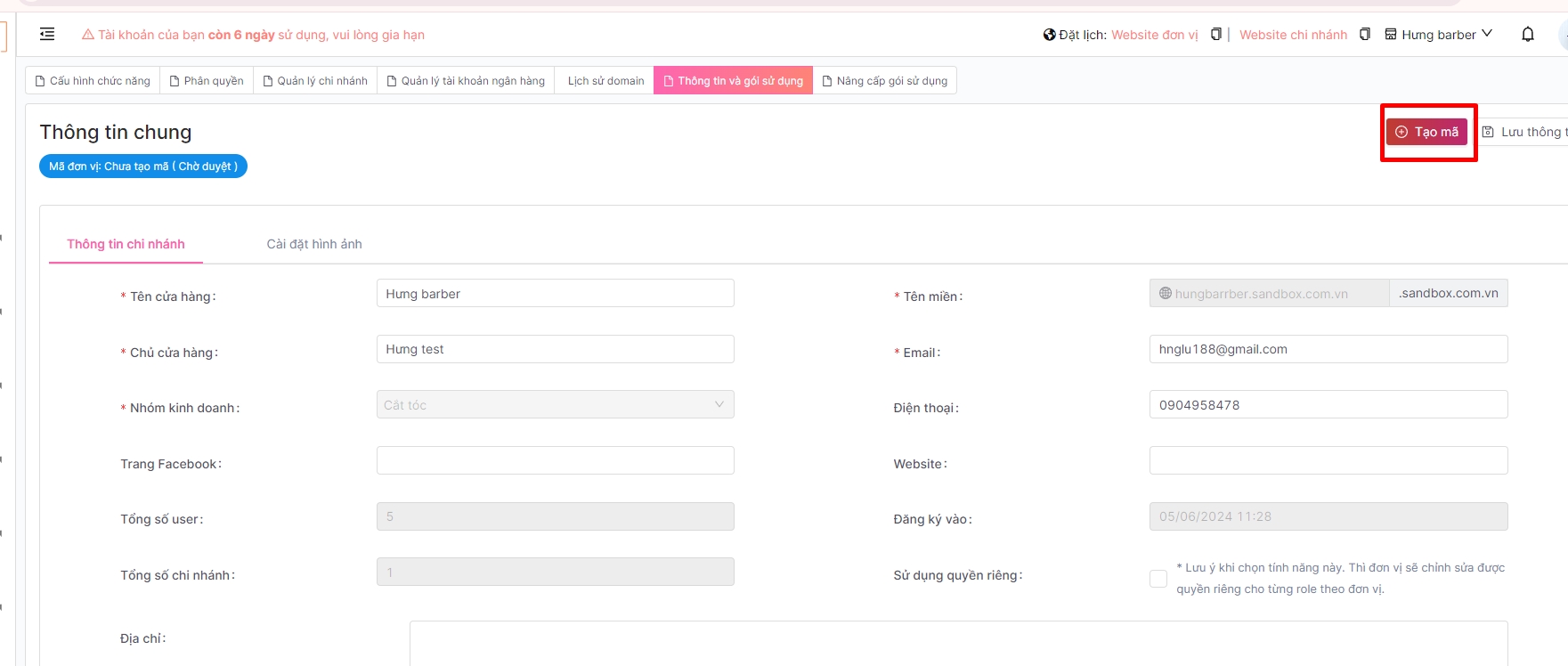Click the warning triangle icon
The width and height of the screenshot is (1568, 666).
88,35
